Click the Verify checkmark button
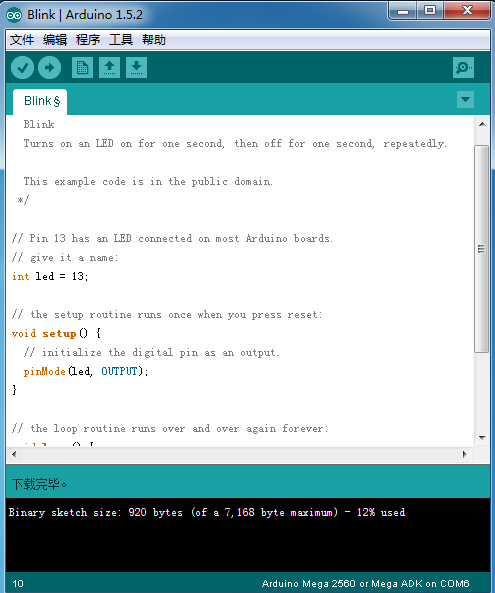Viewport: 495px width, 593px height. pyautogui.click(x=22, y=68)
